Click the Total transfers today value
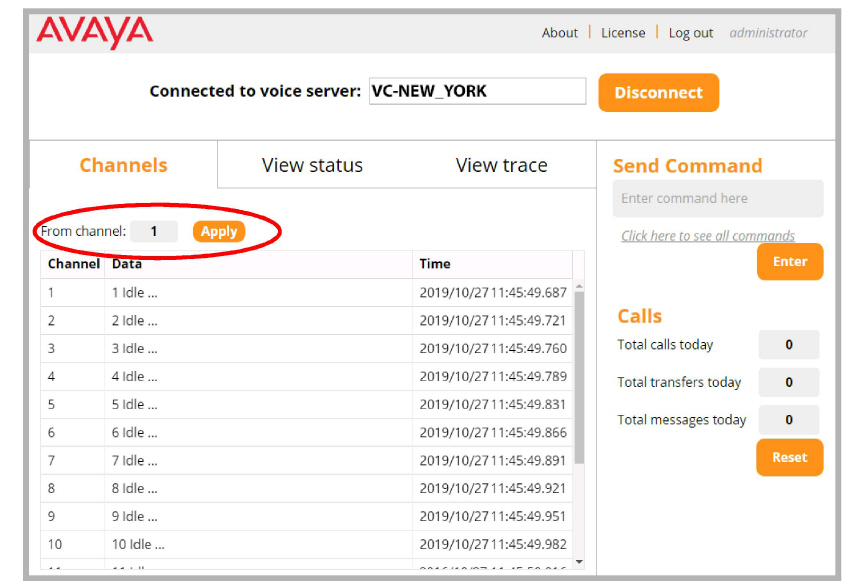 tap(789, 382)
